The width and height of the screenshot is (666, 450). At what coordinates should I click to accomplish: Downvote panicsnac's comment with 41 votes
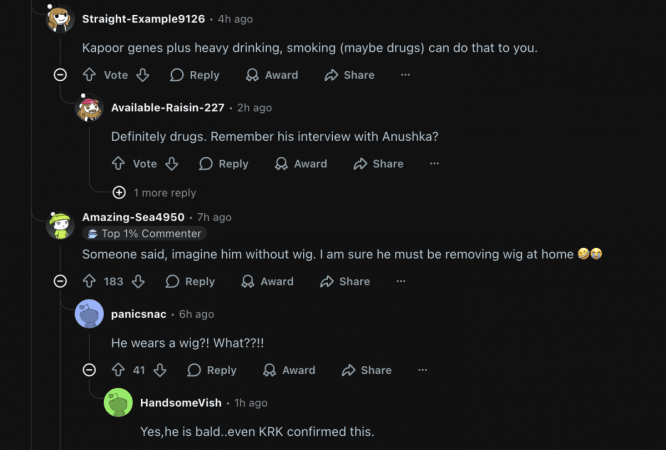coord(160,370)
